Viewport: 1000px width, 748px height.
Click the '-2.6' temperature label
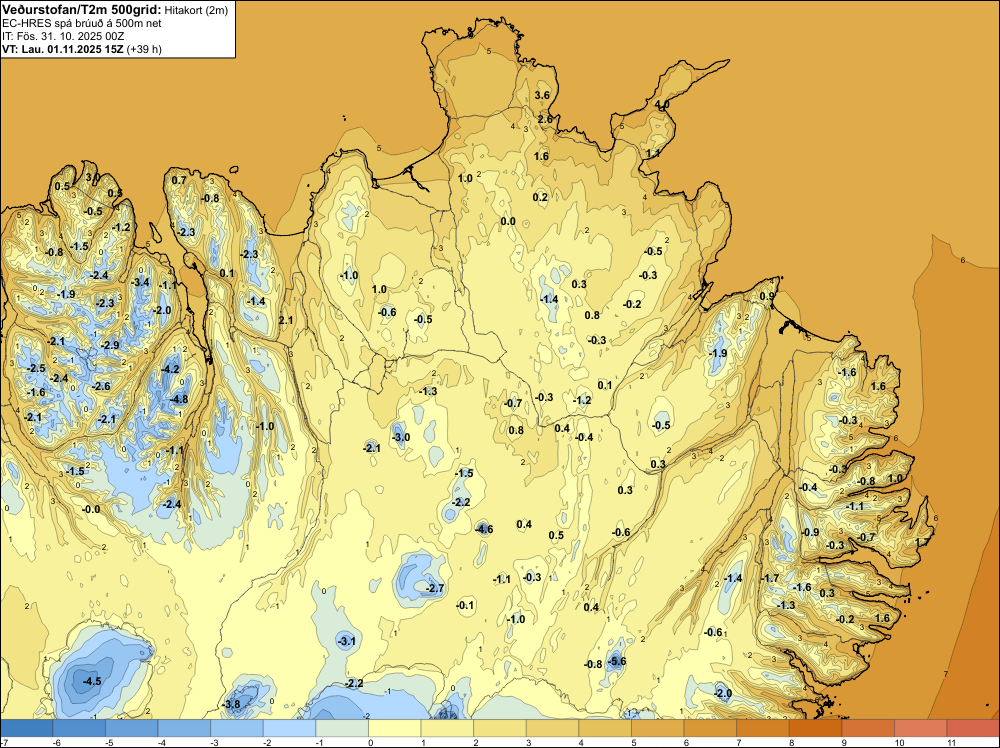click(101, 386)
